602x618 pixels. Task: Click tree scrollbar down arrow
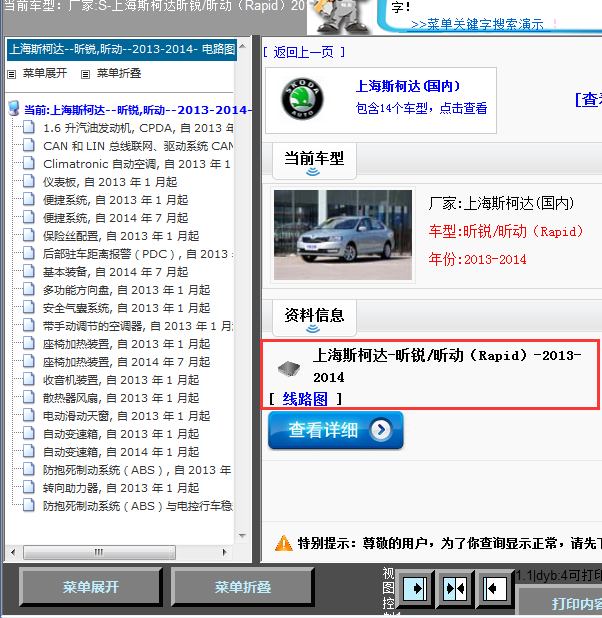point(242,536)
